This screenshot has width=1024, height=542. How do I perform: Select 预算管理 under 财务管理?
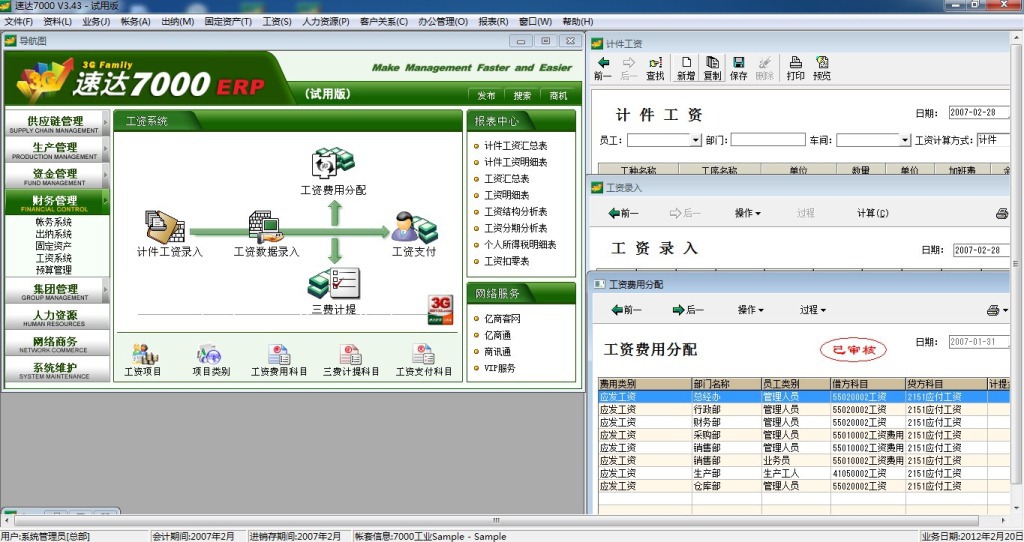pyautogui.click(x=54, y=270)
